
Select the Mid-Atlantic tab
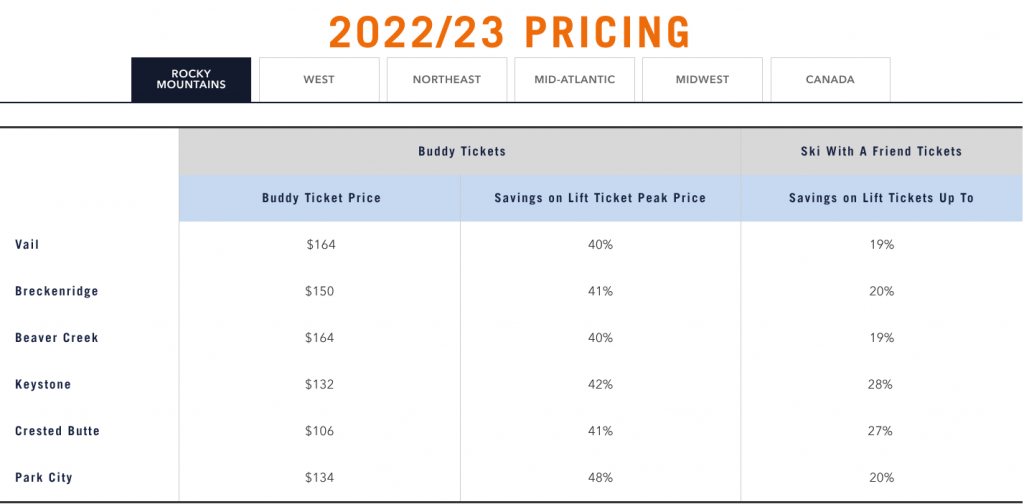click(x=575, y=79)
